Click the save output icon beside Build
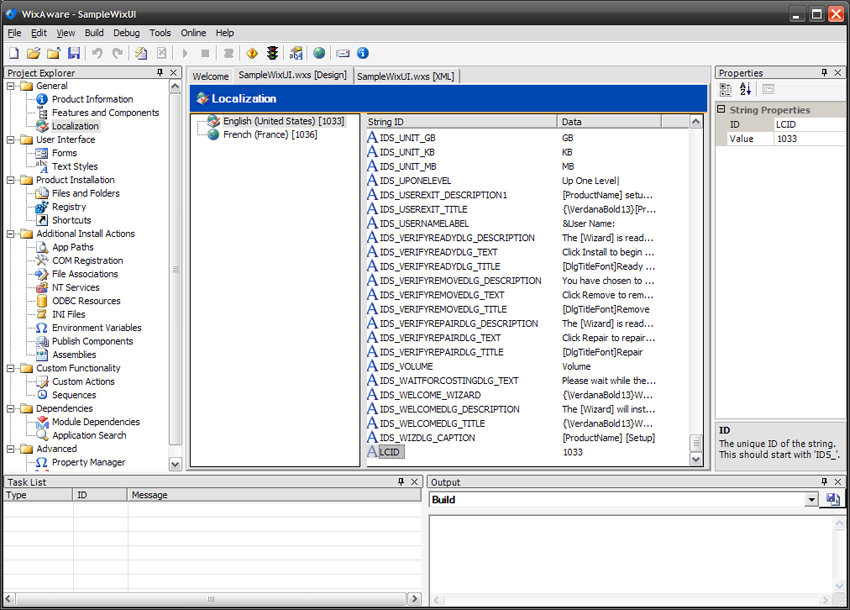This screenshot has height=610, width=850. (833, 499)
